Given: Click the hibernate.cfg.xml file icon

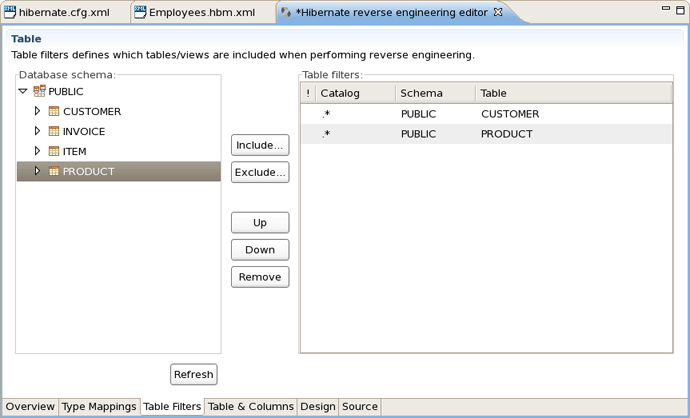Looking at the screenshot, I should [x=10, y=13].
